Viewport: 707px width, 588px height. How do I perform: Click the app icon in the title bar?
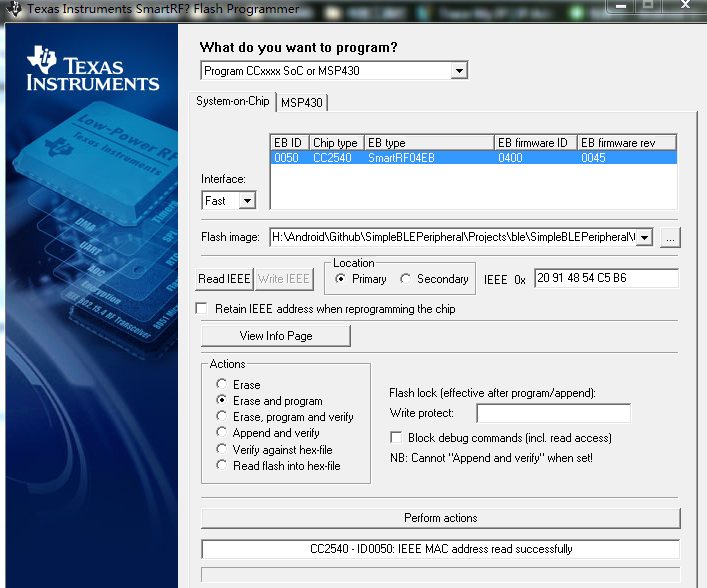click(x=14, y=9)
